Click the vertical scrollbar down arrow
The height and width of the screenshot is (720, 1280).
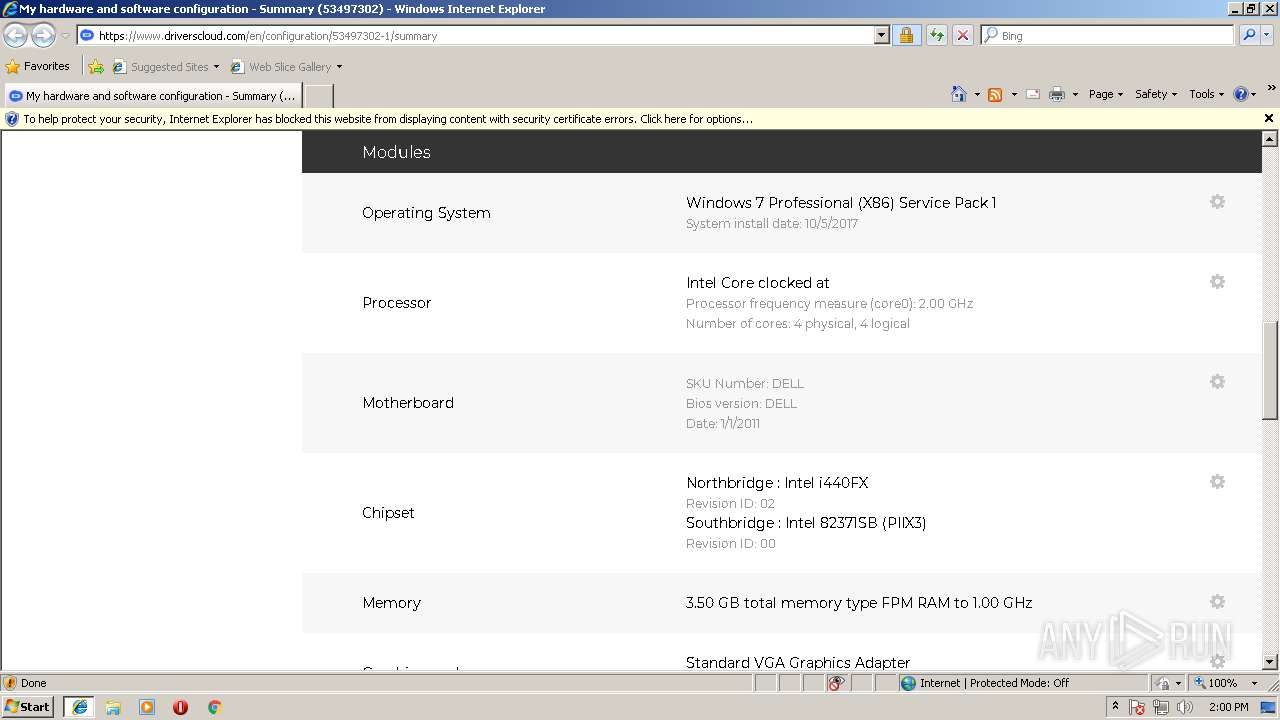click(1270, 662)
